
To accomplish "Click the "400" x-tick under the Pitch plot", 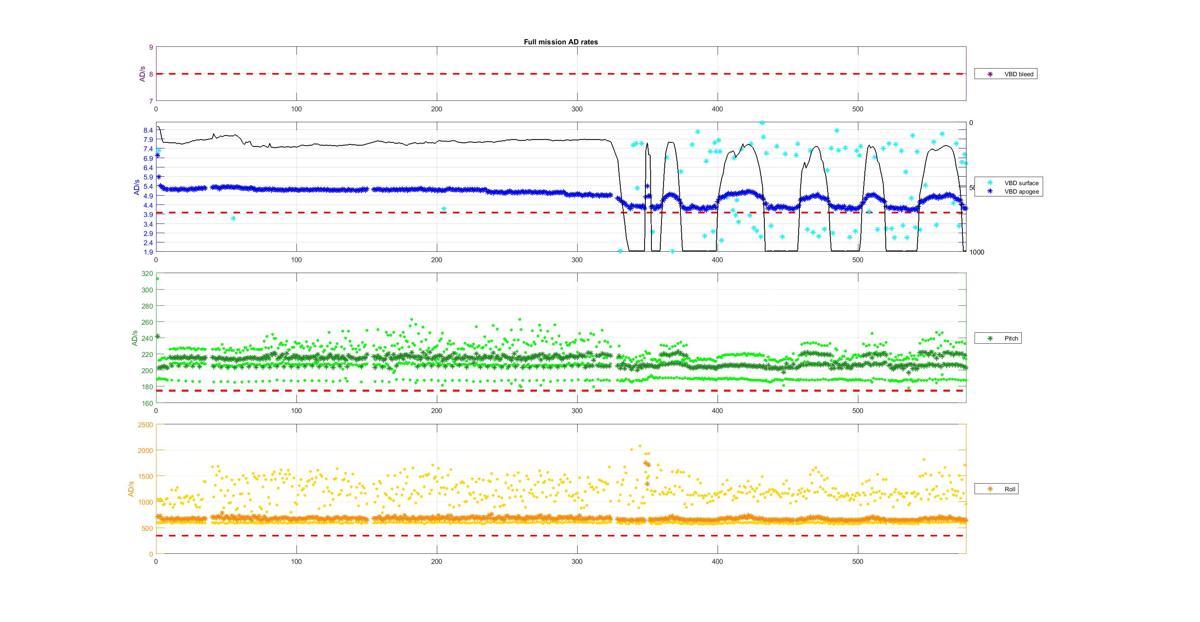I will [717, 411].
